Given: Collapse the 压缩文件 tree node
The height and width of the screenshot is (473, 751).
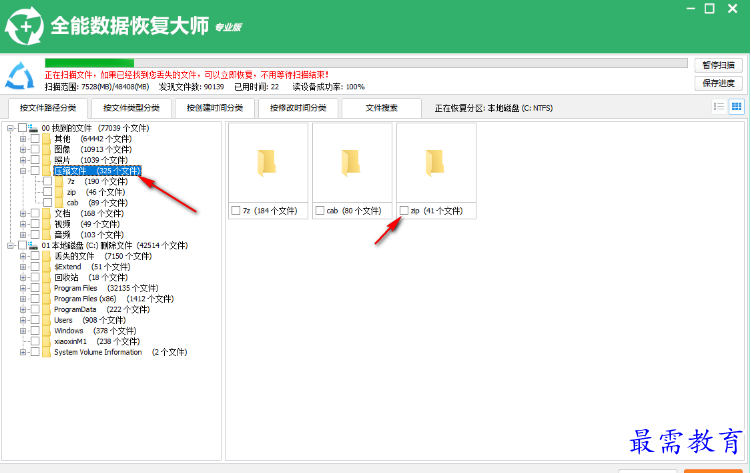Looking at the screenshot, I should pyautogui.click(x=23, y=171).
